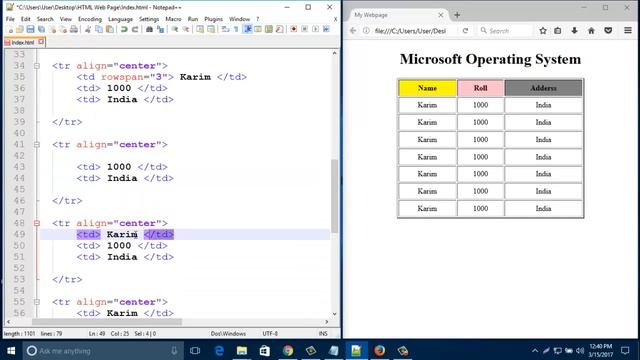Click the editor scroll-down arrow
640x360 pixels.
(x=335, y=314)
